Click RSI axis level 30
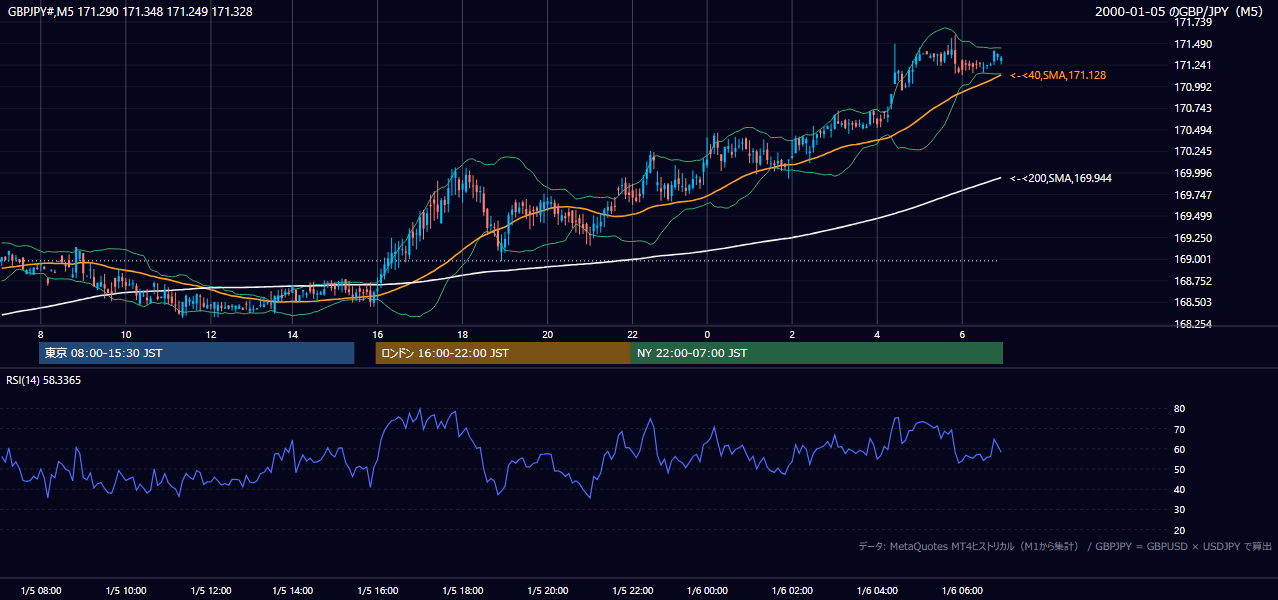1278x600 pixels. (x=1179, y=510)
